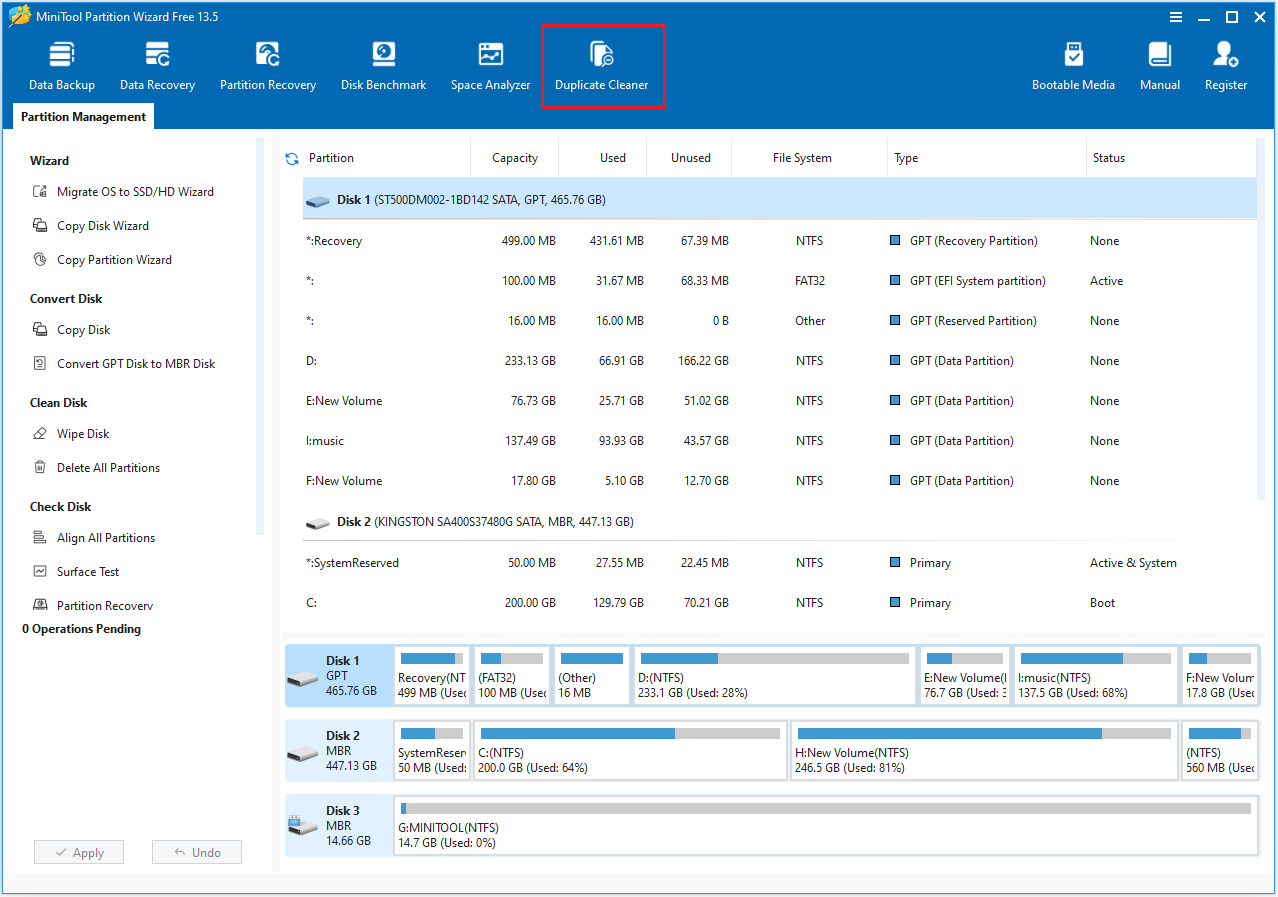Click the Undo button

tap(196, 851)
